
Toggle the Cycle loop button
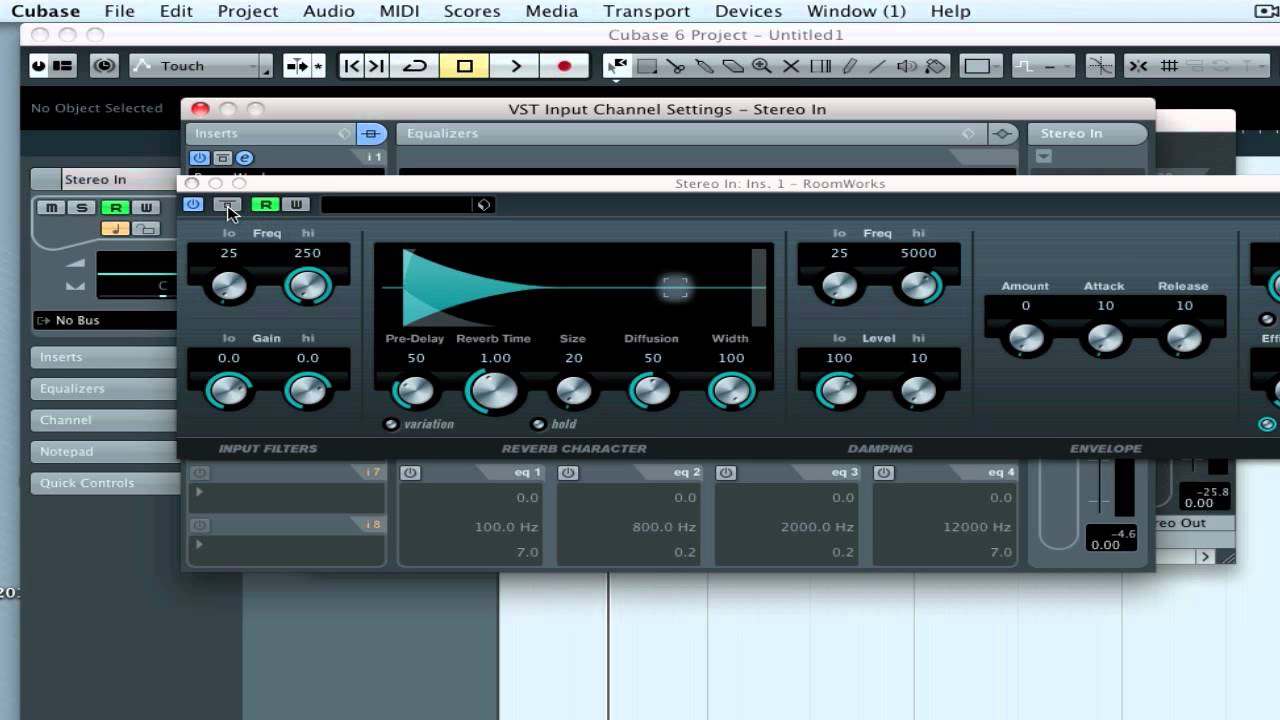(x=414, y=66)
